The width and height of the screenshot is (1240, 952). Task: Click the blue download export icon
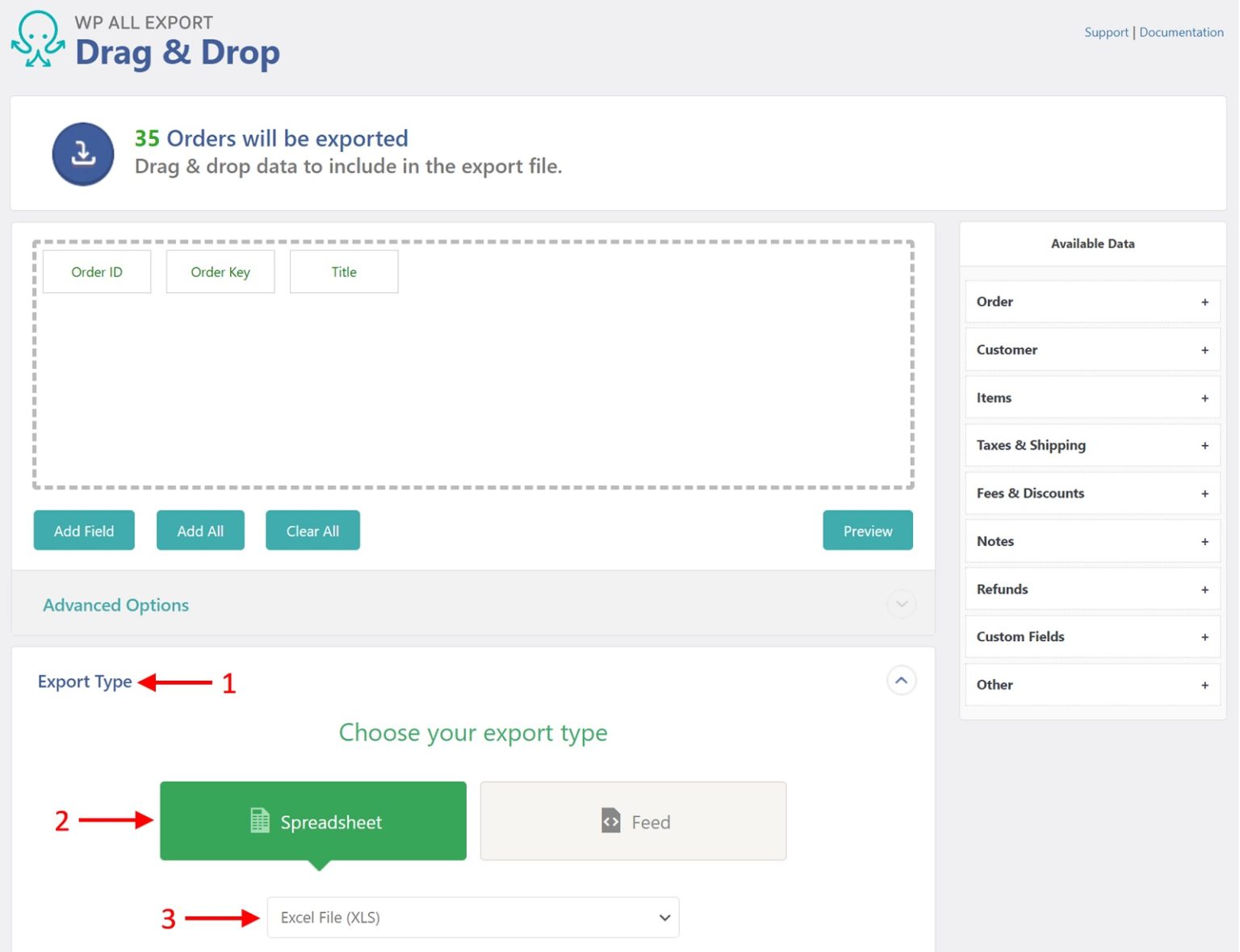tap(82, 153)
